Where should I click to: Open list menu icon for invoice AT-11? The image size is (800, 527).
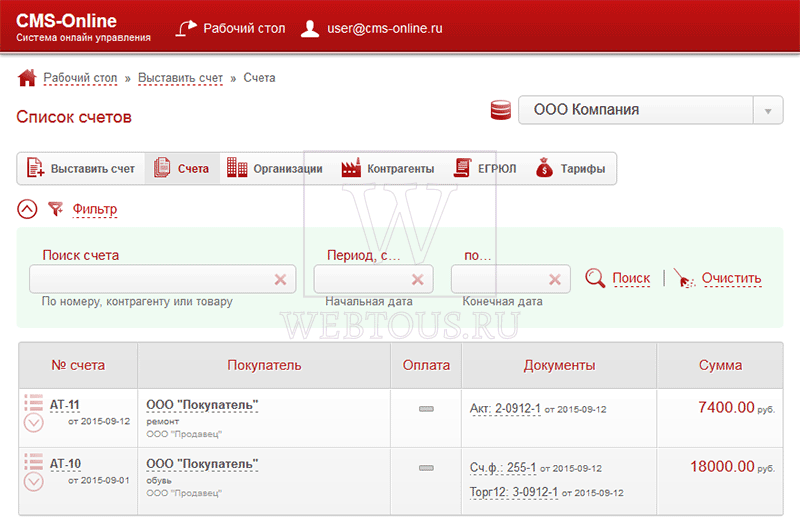point(34,402)
